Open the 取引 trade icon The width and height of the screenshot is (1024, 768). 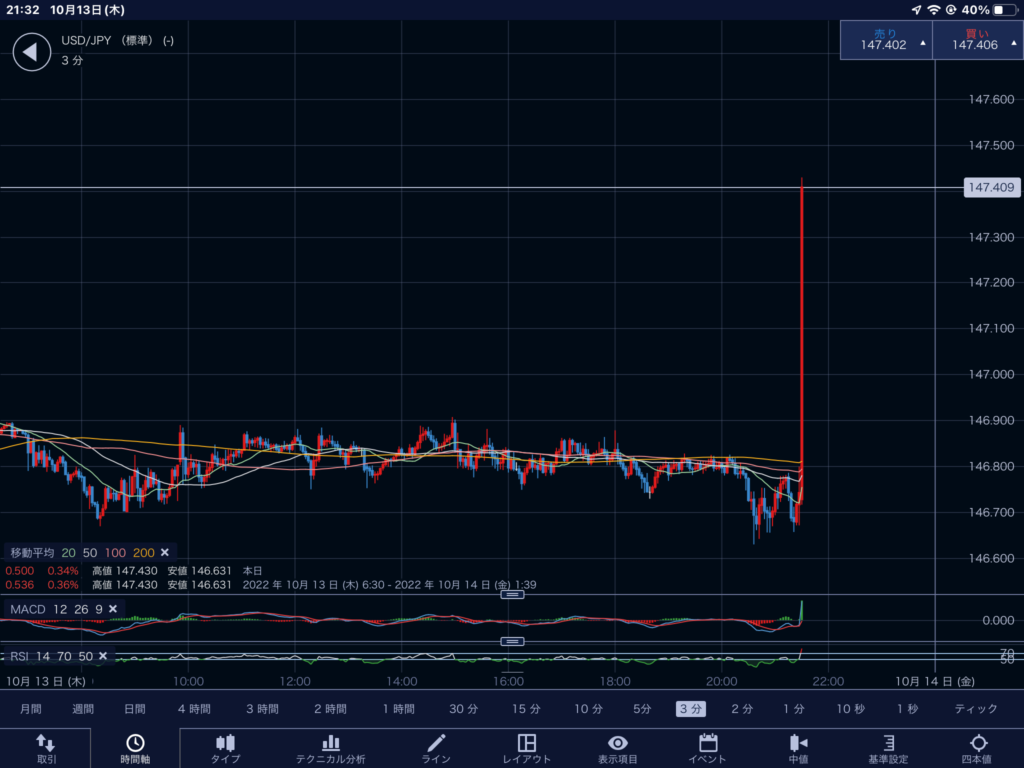point(46,743)
